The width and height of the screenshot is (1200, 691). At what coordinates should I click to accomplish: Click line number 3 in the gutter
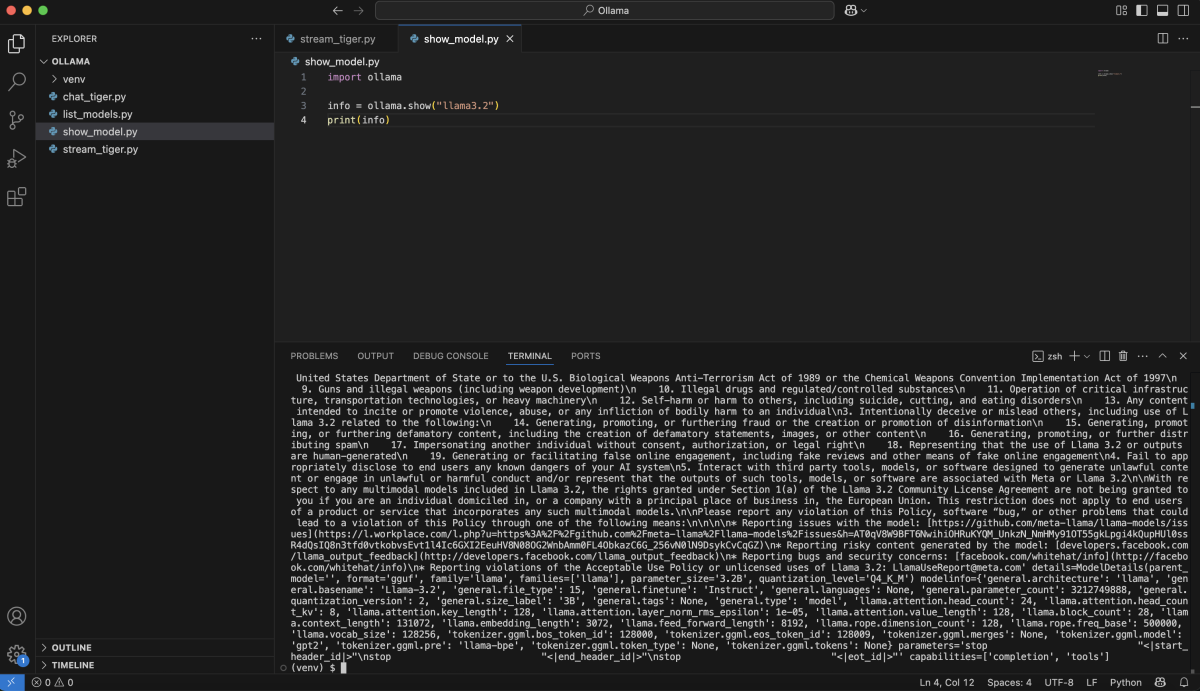303,105
